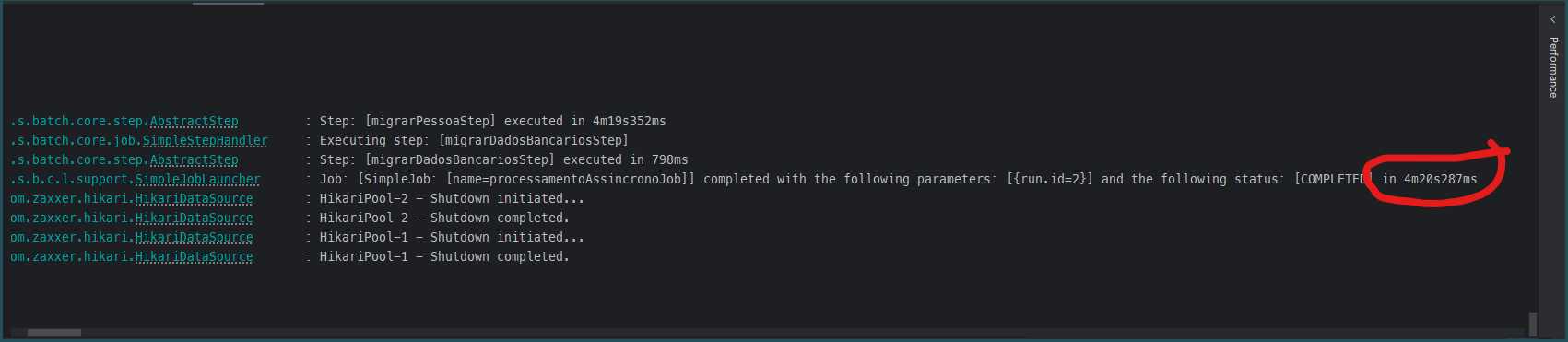This screenshot has width=1568, height=342.
Task: Open the SimpleStepHandler class link
Action: click(205, 140)
